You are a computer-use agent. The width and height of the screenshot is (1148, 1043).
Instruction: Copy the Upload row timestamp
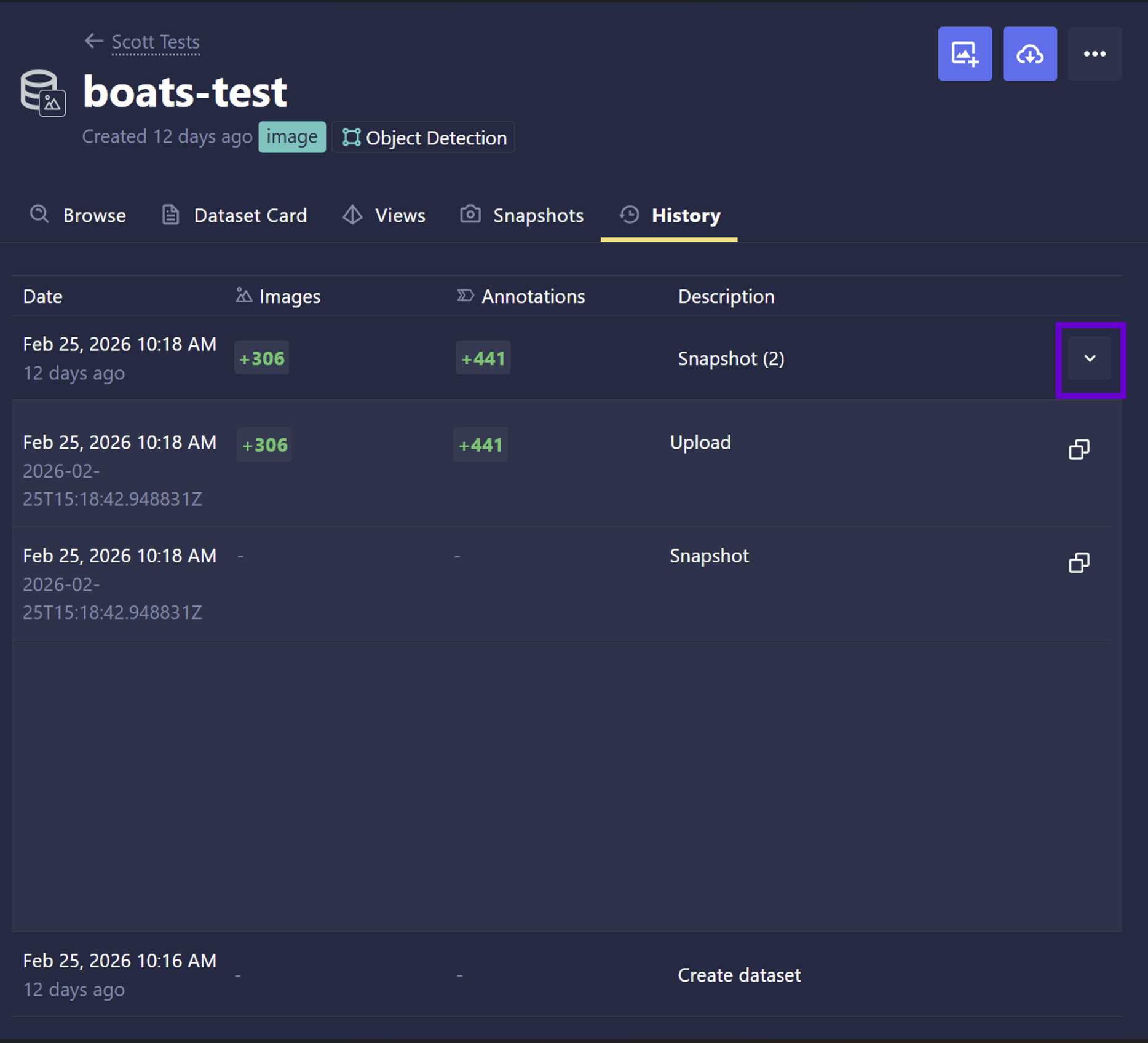pyautogui.click(x=1079, y=449)
